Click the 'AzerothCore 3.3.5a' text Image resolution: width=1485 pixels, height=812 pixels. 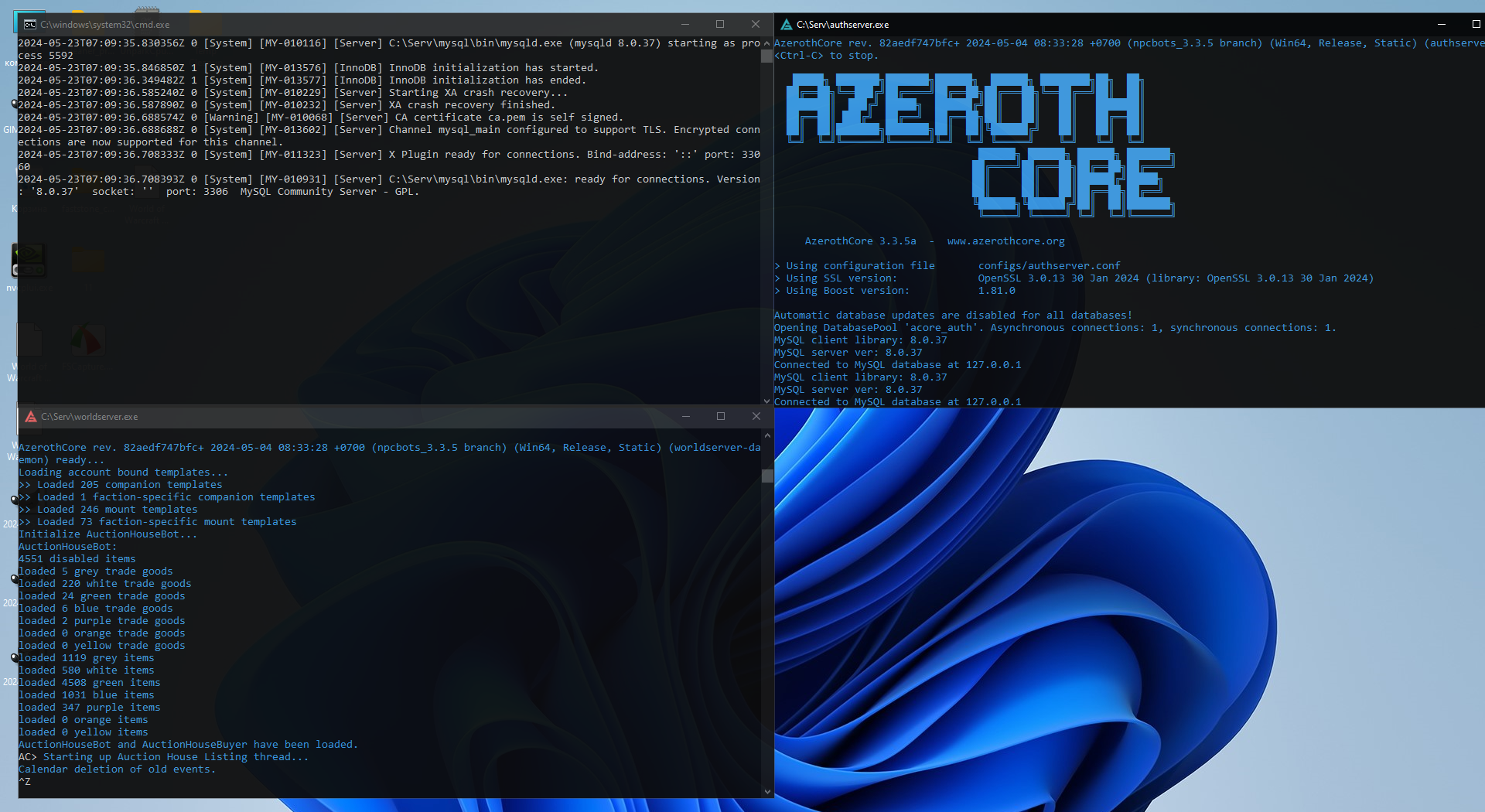pyautogui.click(x=860, y=241)
